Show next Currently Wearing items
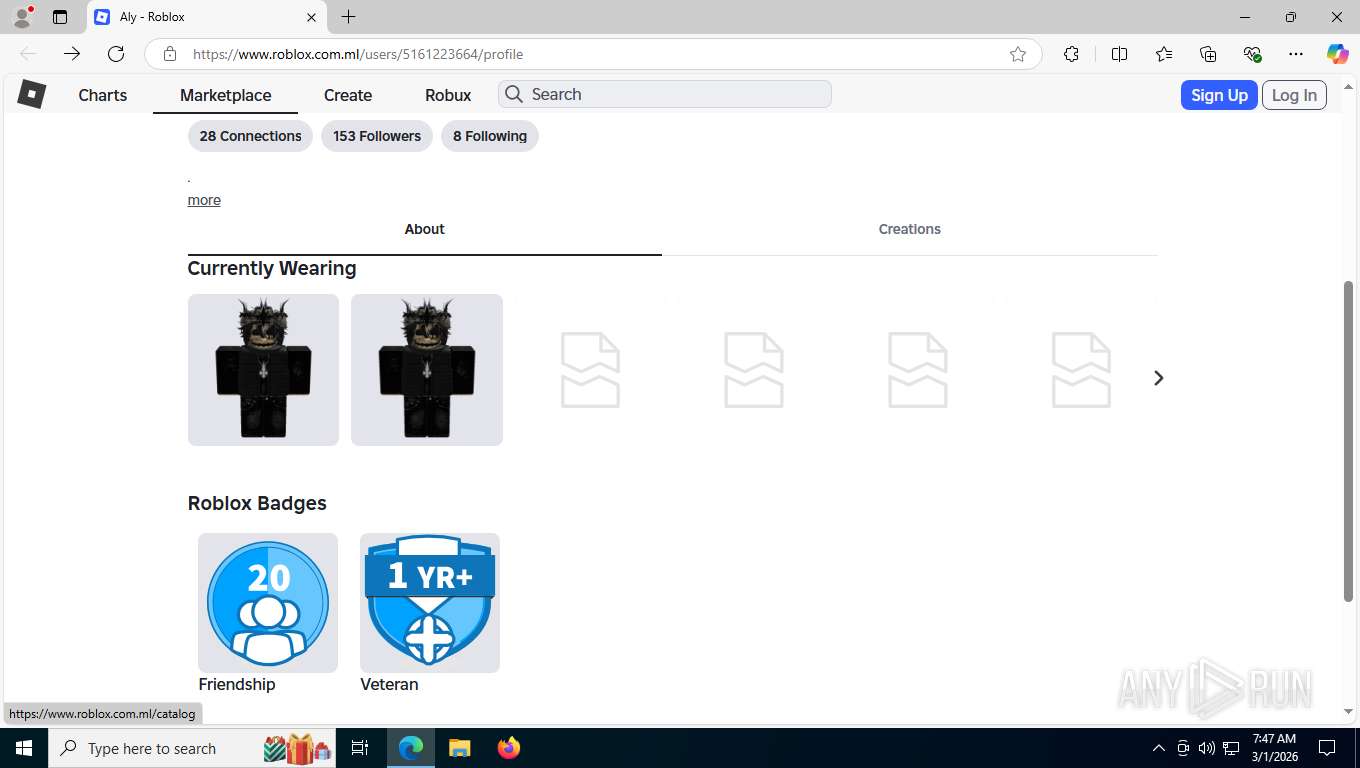The image size is (1360, 768). point(1158,378)
